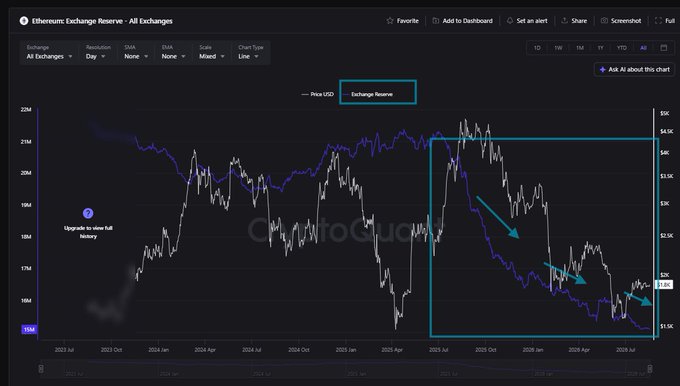Toggle the Exchange Reserve legend series
Viewport: 680px width, 386px height.
click(x=367, y=94)
